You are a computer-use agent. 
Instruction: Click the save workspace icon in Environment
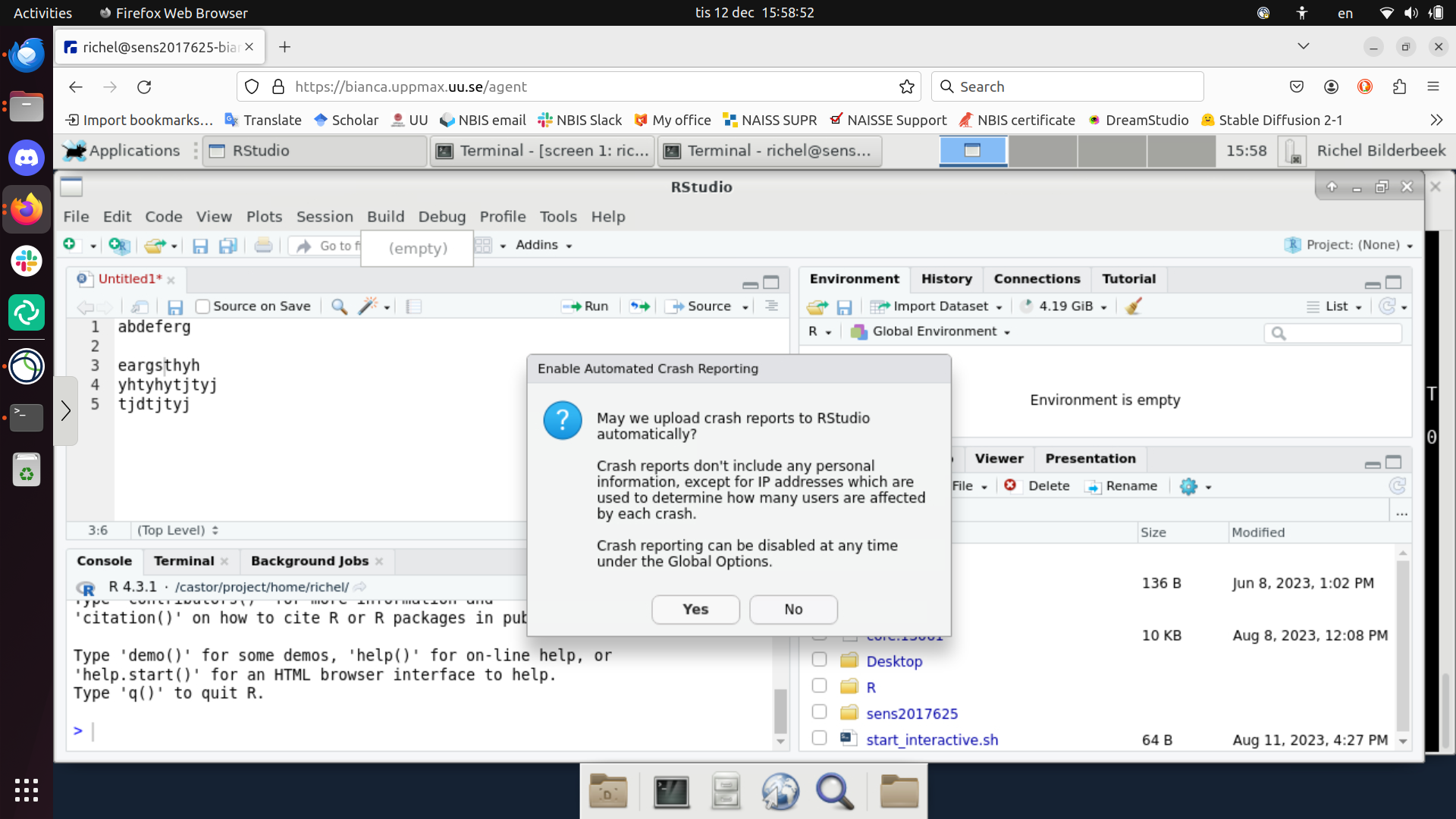pyautogui.click(x=844, y=306)
